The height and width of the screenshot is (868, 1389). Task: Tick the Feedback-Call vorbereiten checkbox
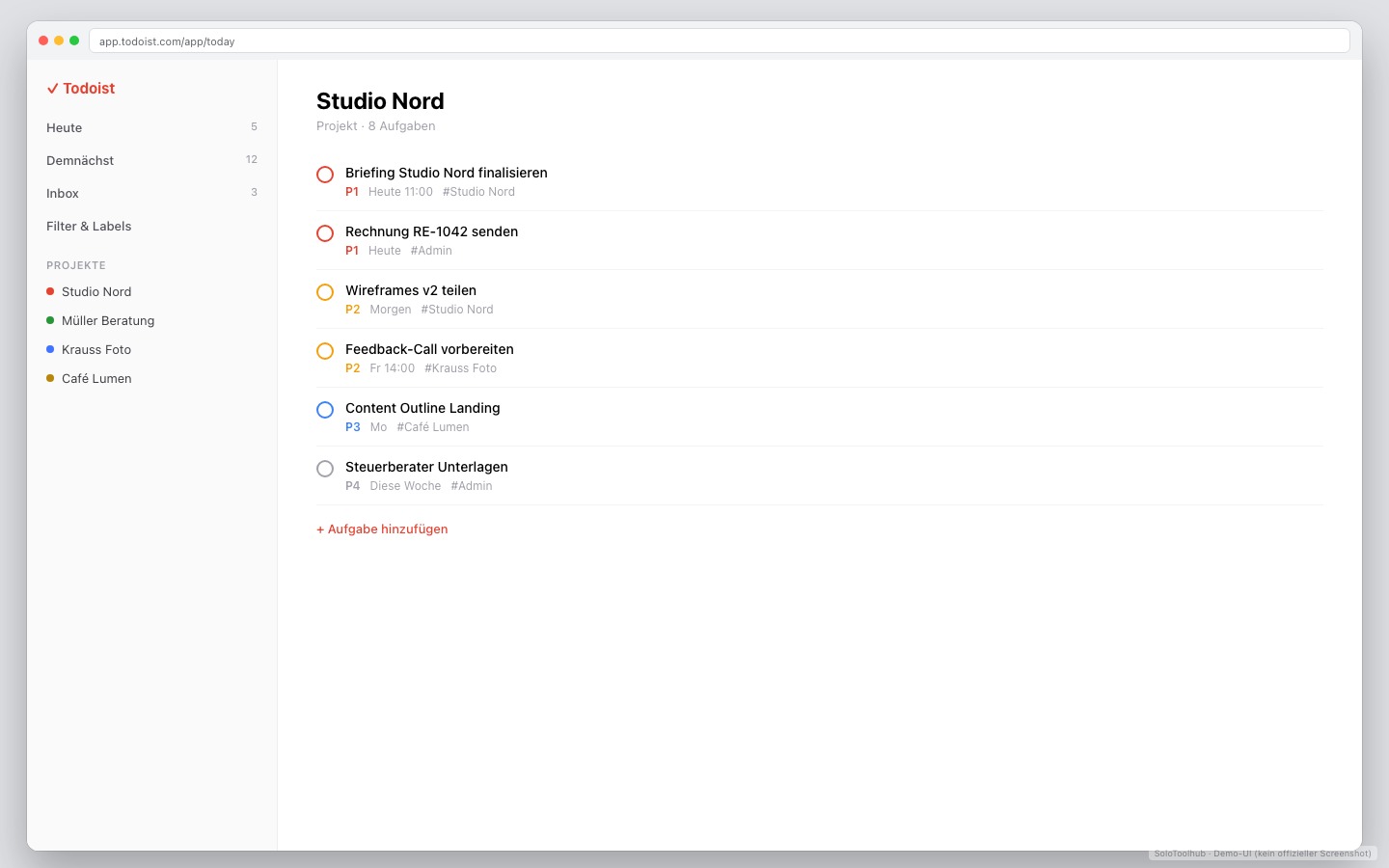(x=325, y=351)
